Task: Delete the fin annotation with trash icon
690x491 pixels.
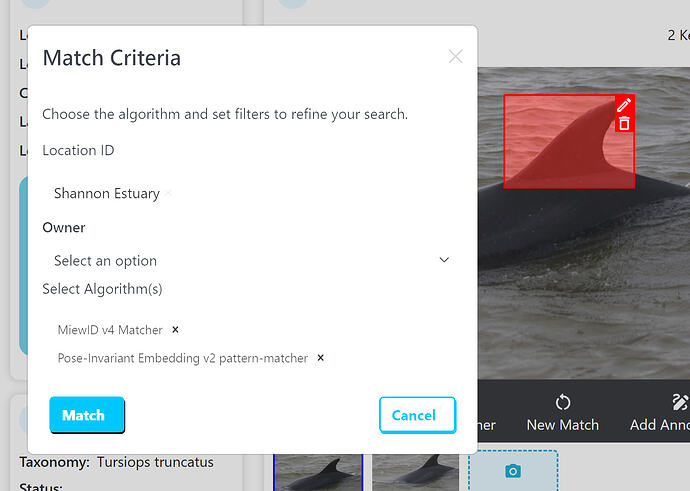Action: tap(624, 123)
